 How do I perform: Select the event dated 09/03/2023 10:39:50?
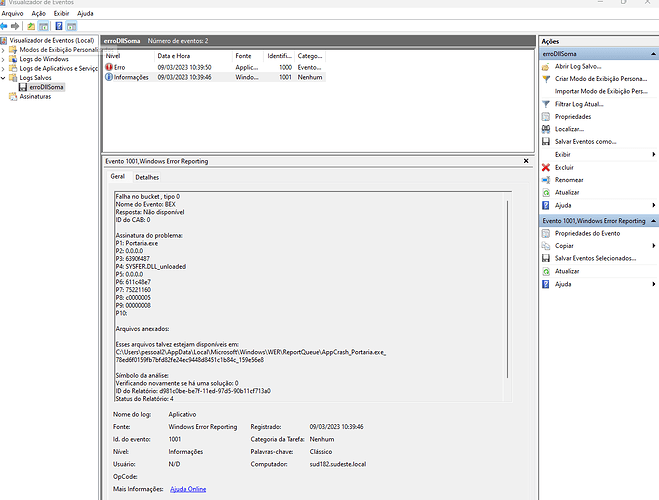point(215,67)
